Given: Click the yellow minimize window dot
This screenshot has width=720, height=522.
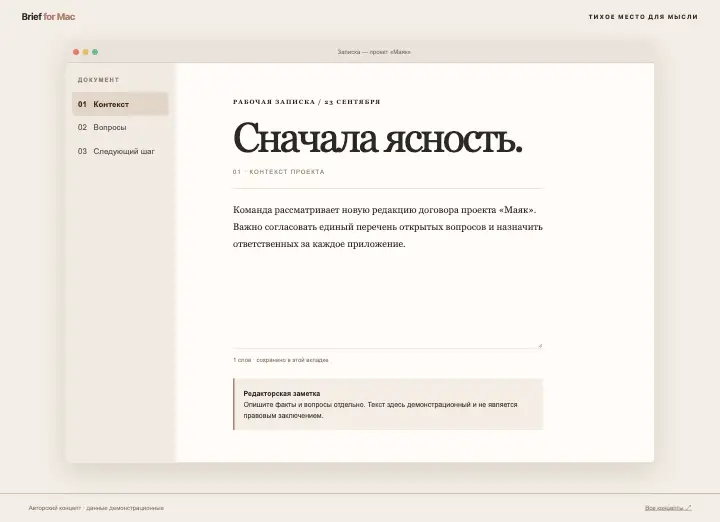Looking at the screenshot, I should (x=85, y=52).
